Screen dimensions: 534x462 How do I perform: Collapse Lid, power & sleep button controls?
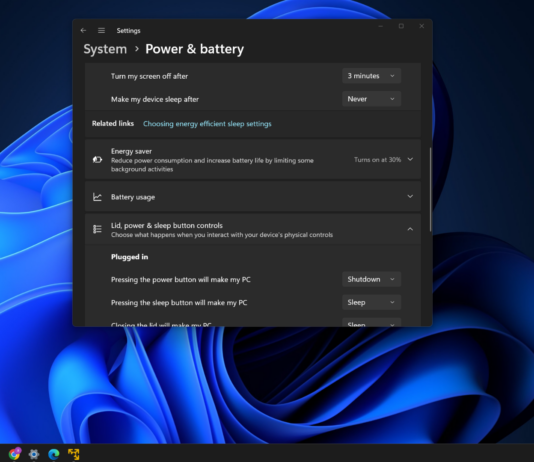410,229
